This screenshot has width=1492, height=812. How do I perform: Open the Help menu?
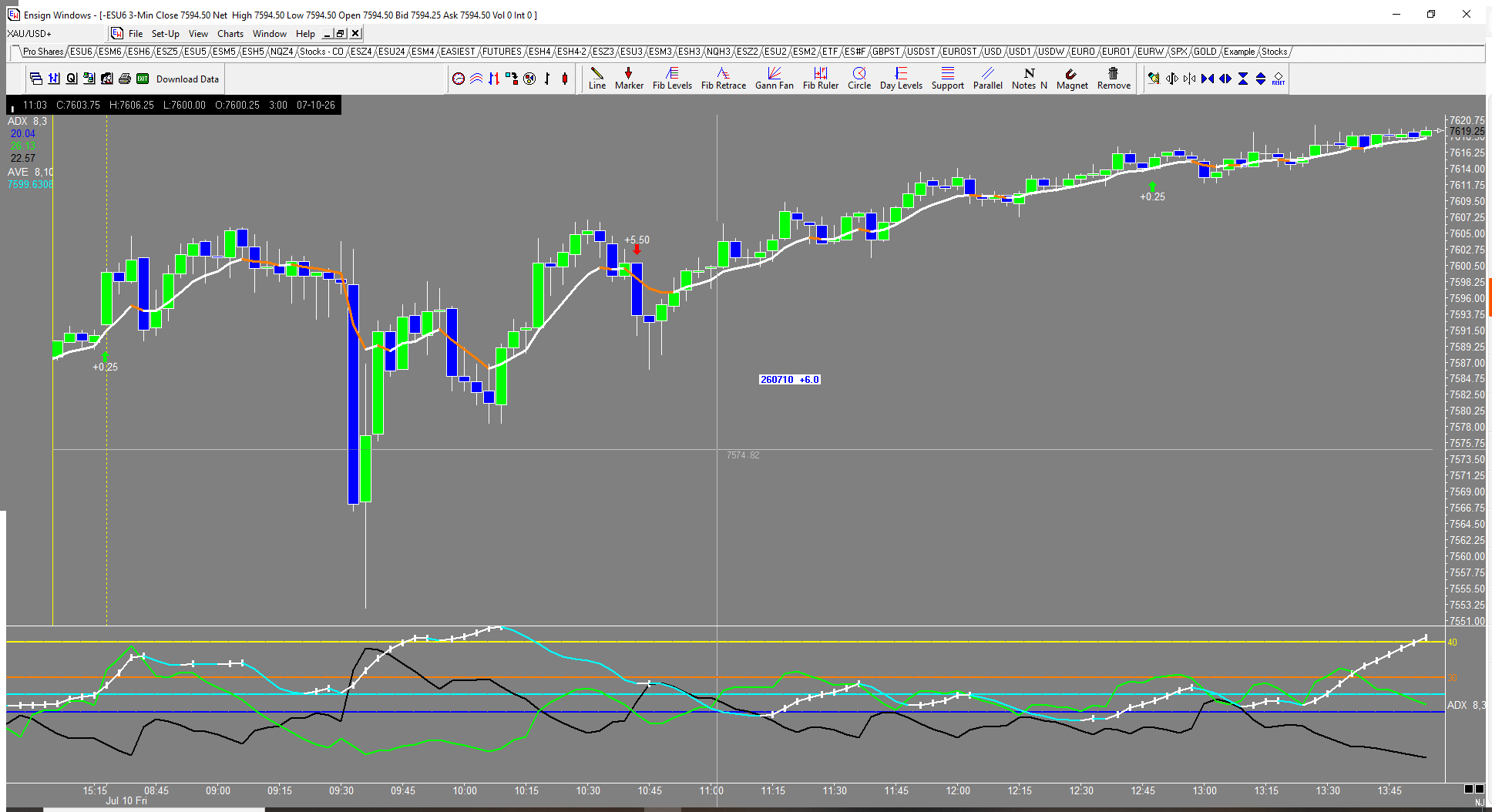point(305,34)
